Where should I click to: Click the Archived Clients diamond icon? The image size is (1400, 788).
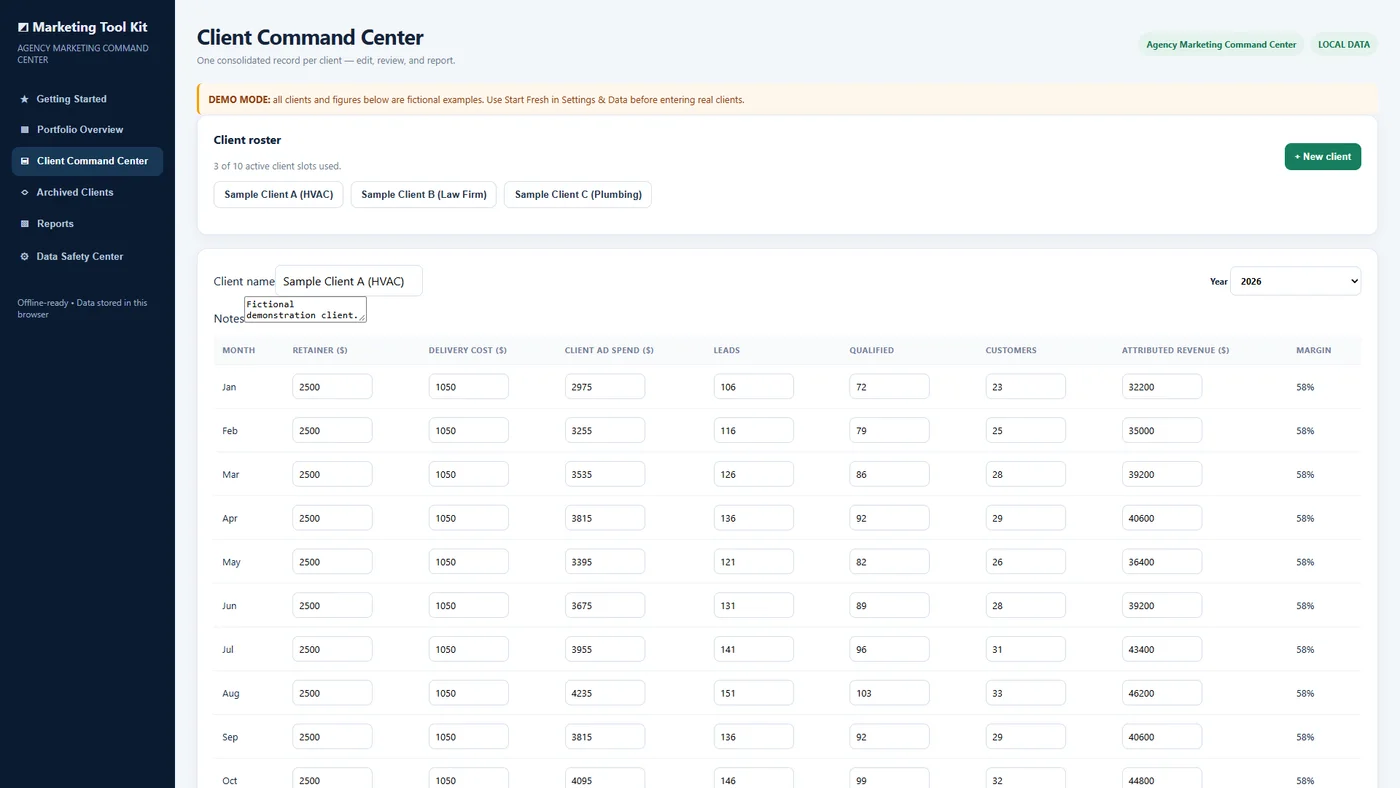tap(24, 192)
